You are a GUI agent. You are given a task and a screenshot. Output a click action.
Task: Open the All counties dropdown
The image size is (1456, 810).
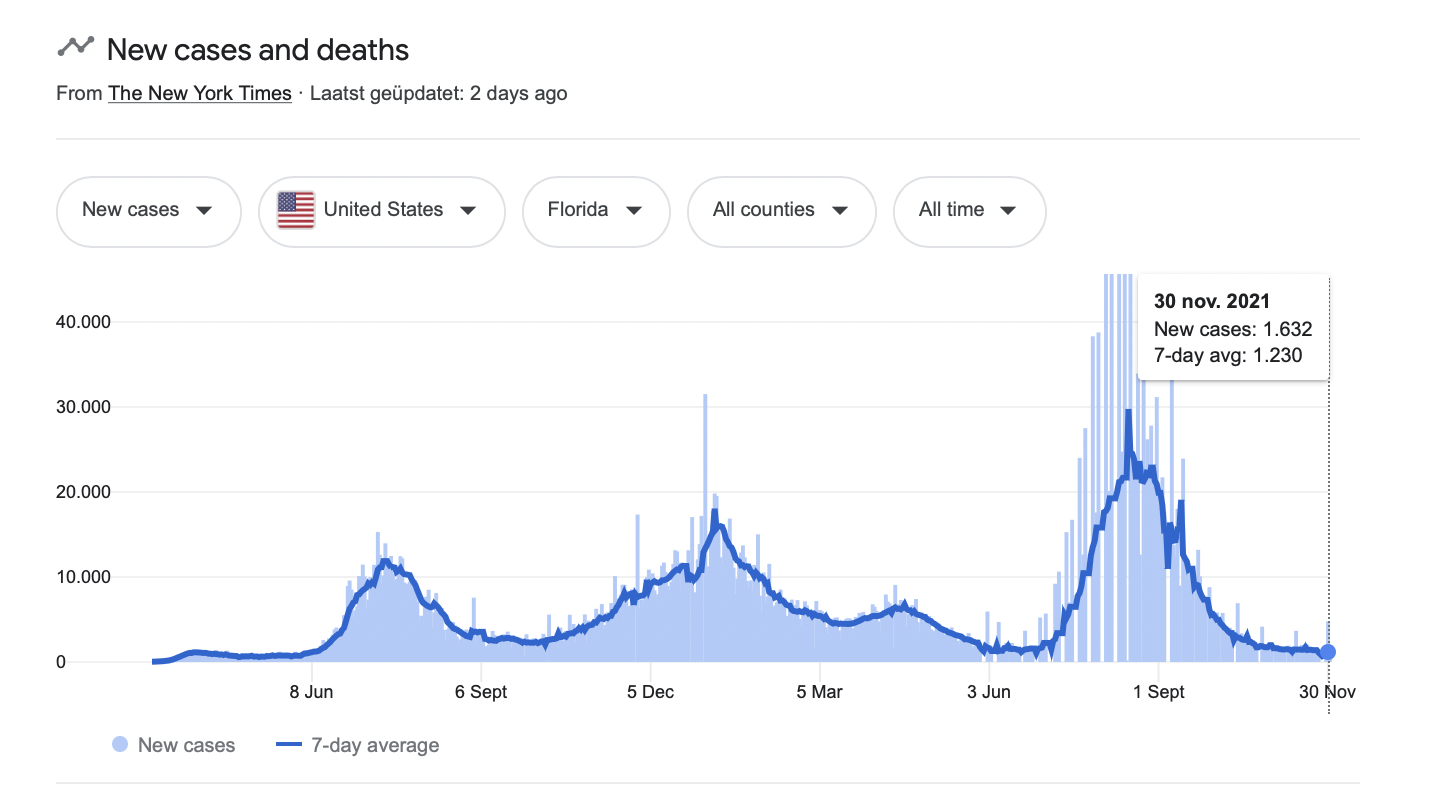pyautogui.click(x=781, y=211)
